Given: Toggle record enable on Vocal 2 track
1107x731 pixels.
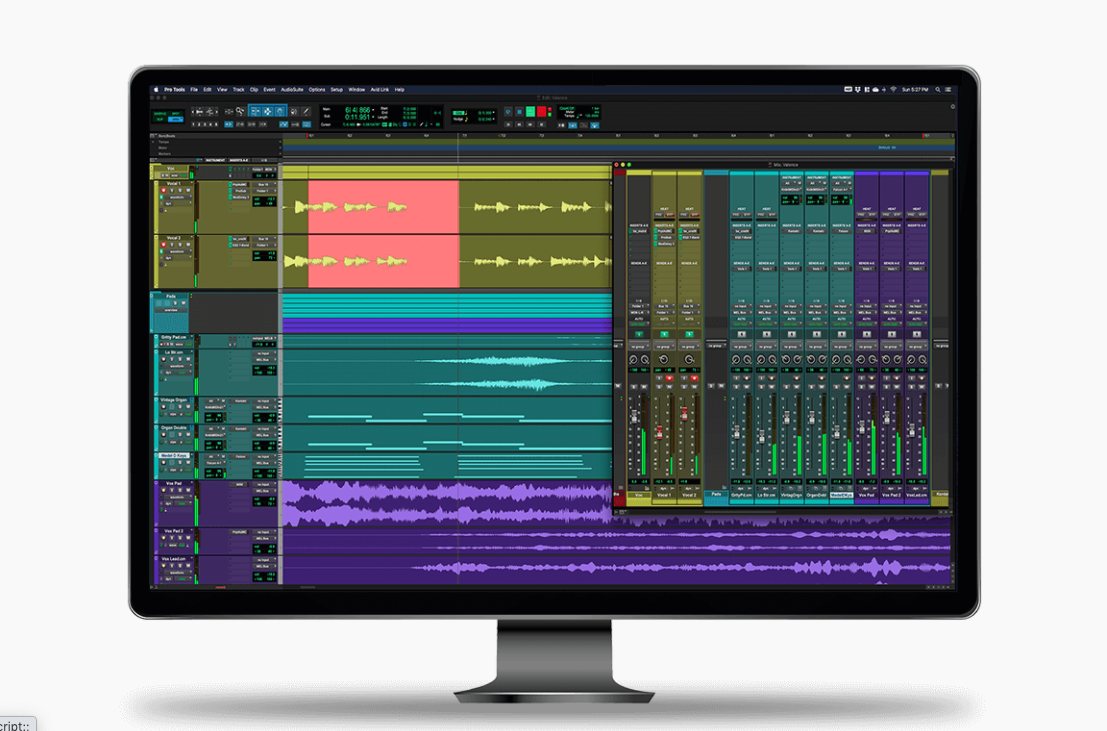Looking at the screenshot, I should 164,244.
